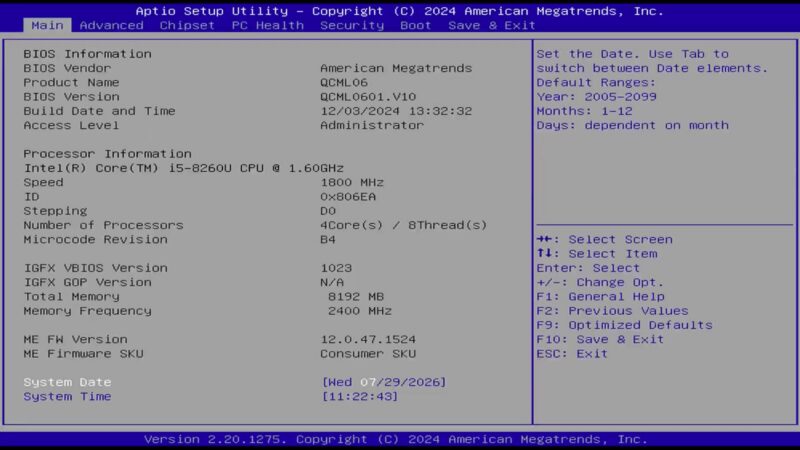
Task: Click the ESC: Exit hint
Action: coord(572,354)
